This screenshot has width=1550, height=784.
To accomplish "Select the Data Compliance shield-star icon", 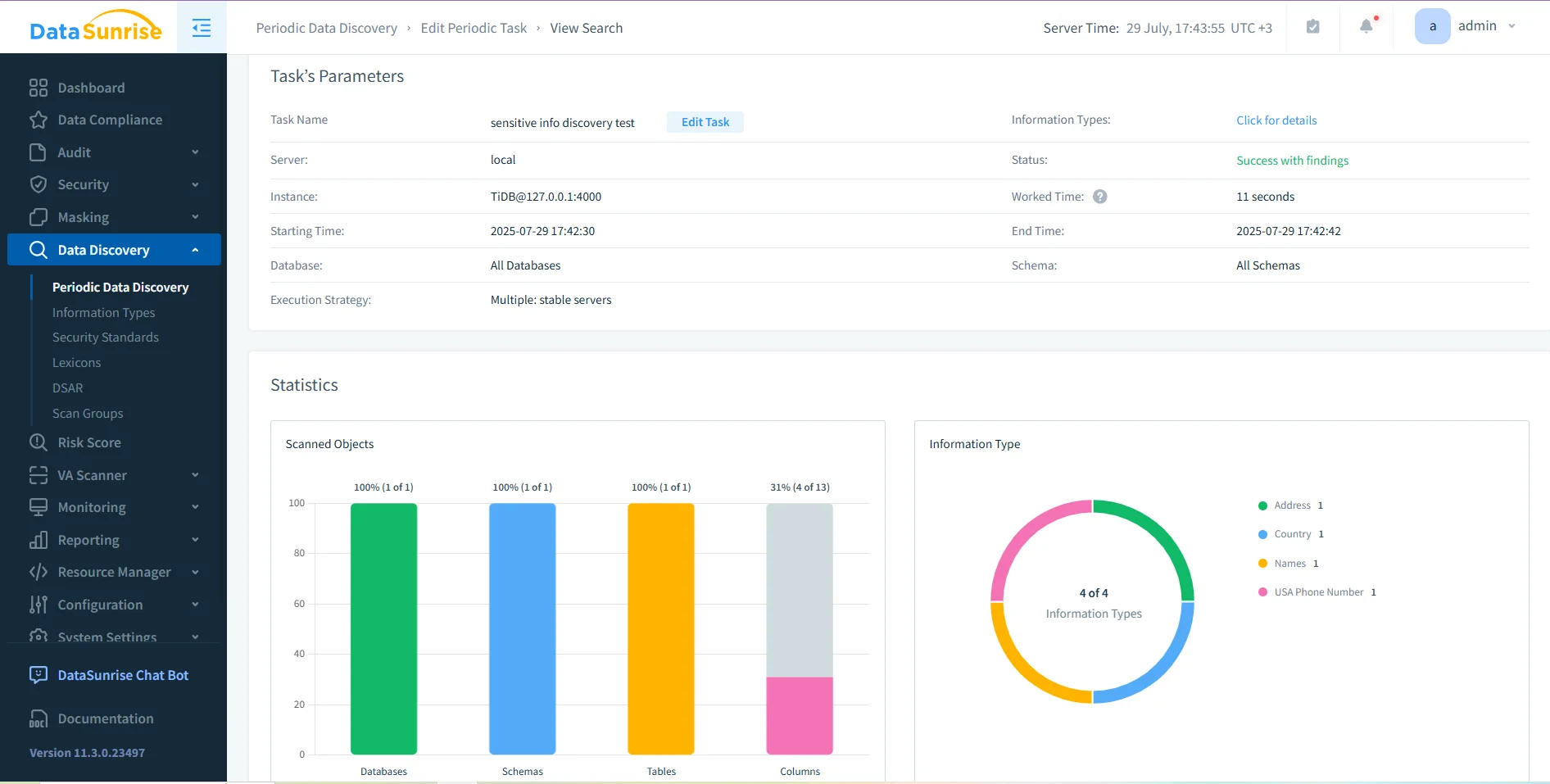I will [x=39, y=120].
